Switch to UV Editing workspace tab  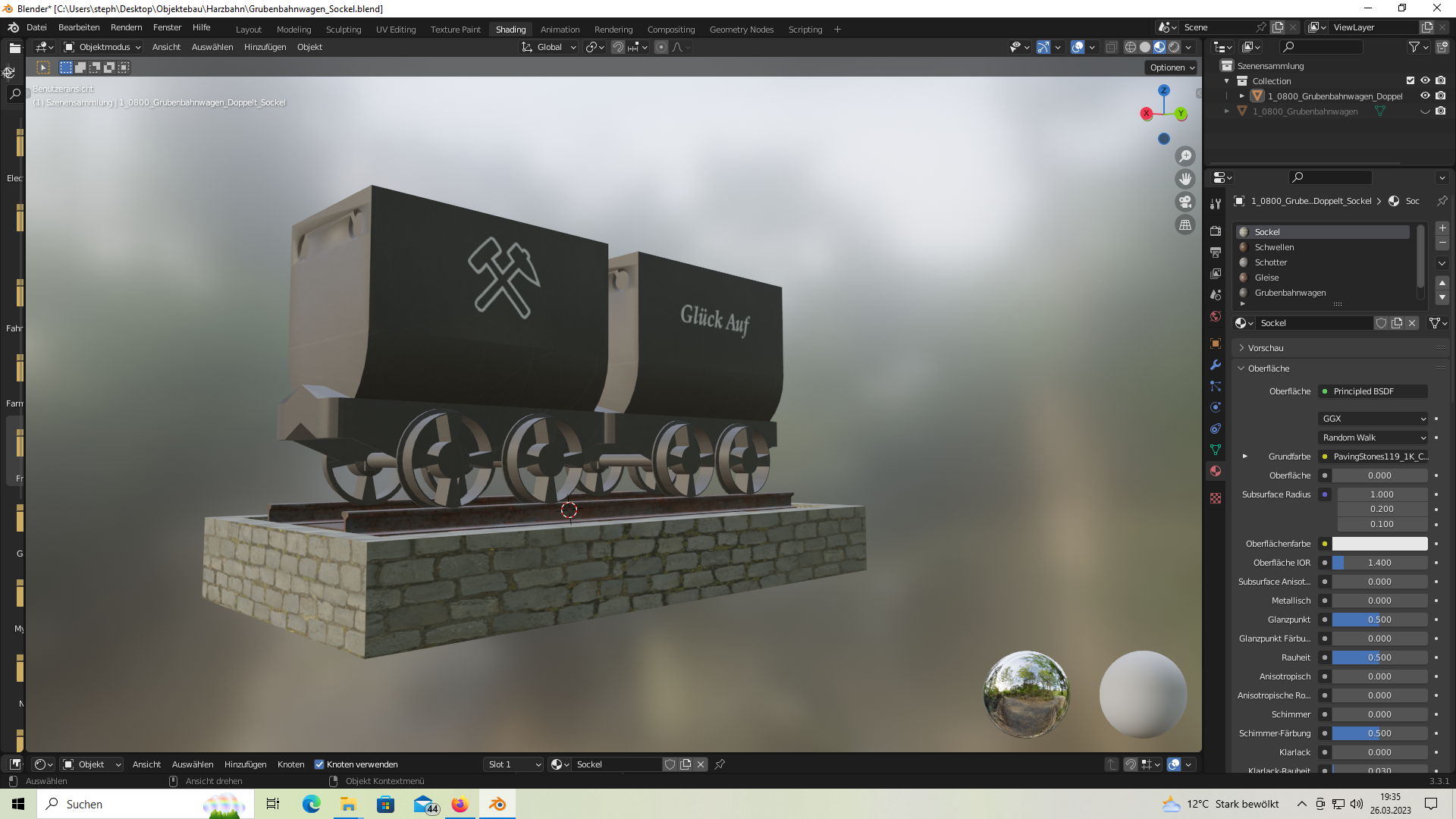(x=395, y=30)
